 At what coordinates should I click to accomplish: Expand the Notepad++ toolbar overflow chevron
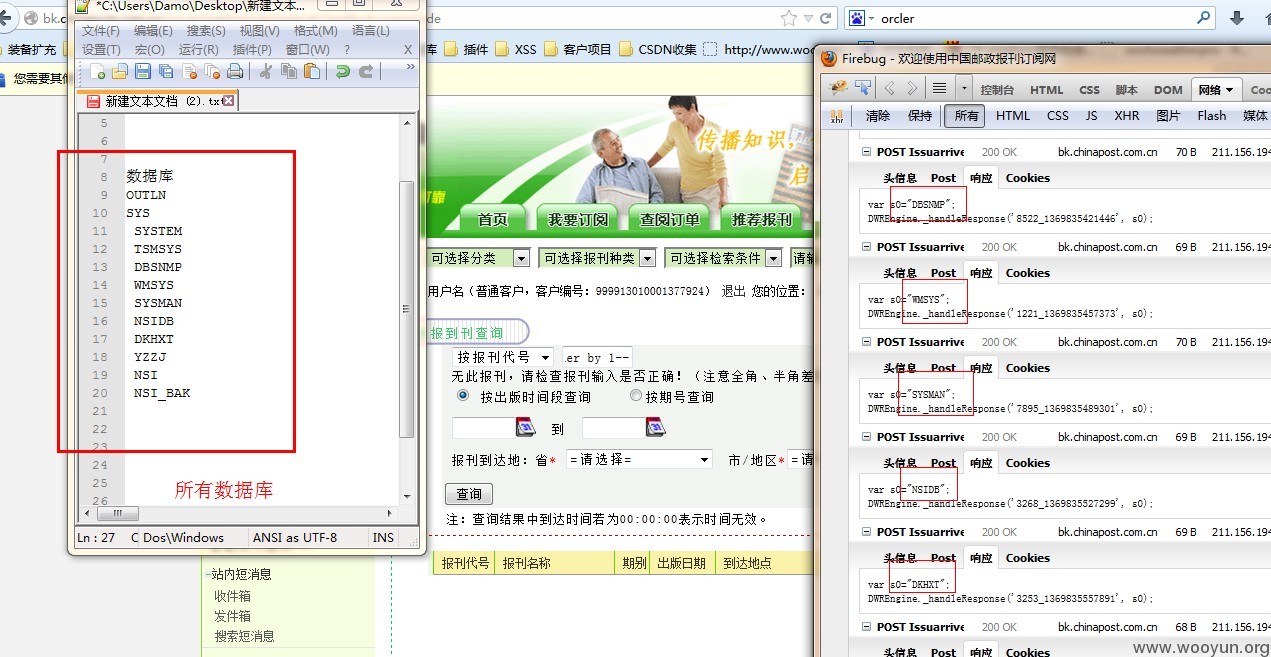click(410, 68)
